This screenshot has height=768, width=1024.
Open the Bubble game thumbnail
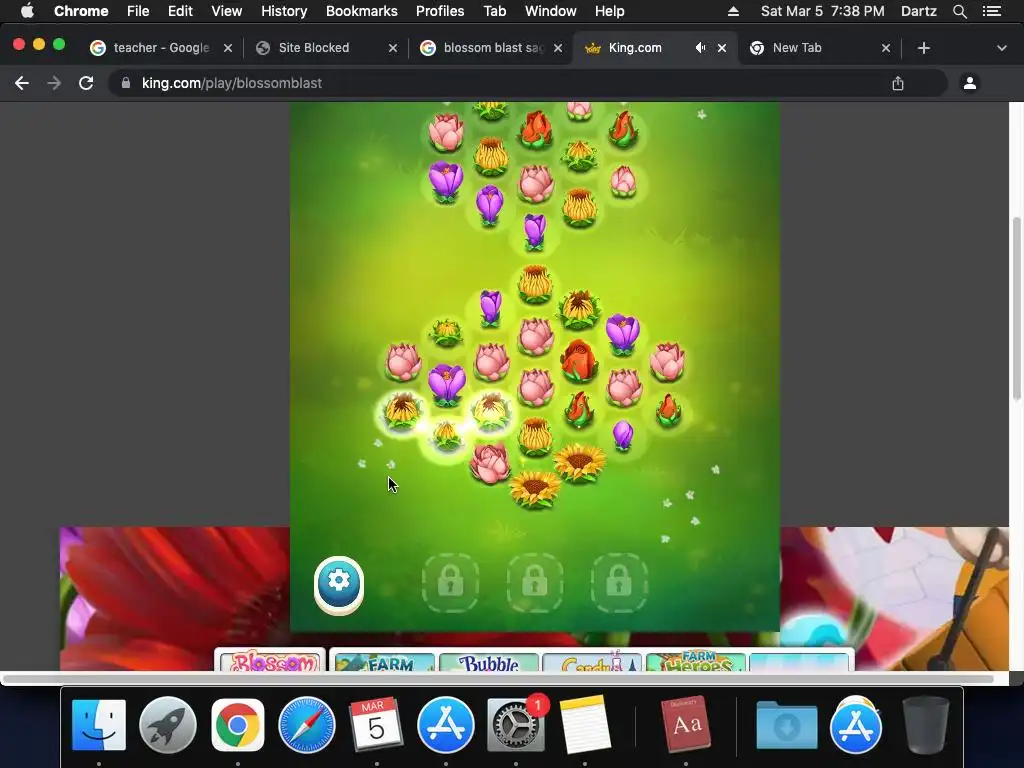coord(490,661)
